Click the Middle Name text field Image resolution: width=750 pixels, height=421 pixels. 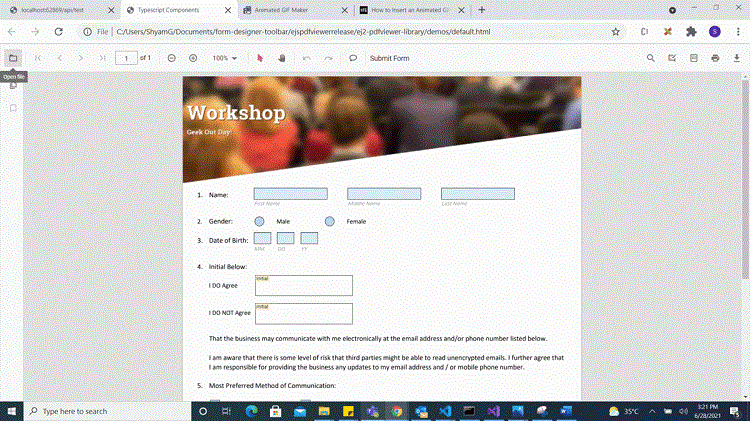[x=384, y=194]
